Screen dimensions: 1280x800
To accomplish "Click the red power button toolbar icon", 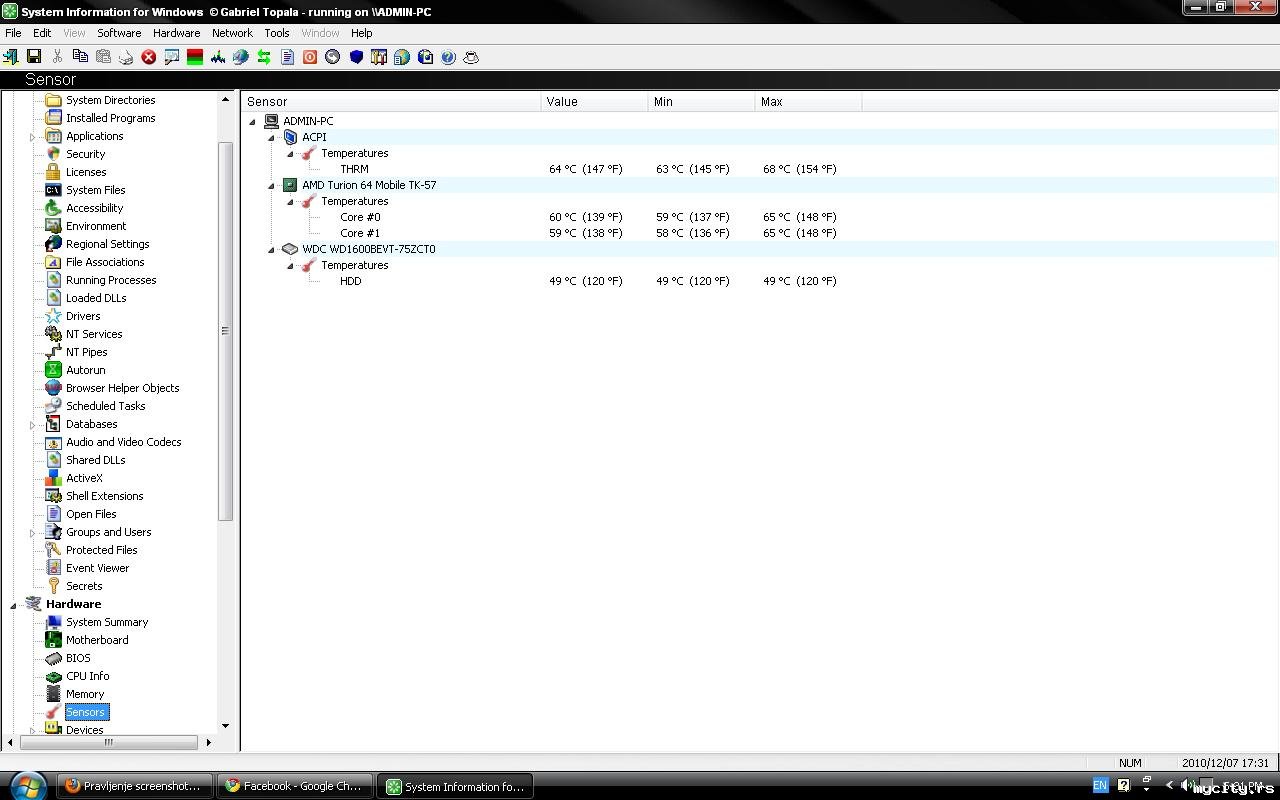I will (310, 57).
